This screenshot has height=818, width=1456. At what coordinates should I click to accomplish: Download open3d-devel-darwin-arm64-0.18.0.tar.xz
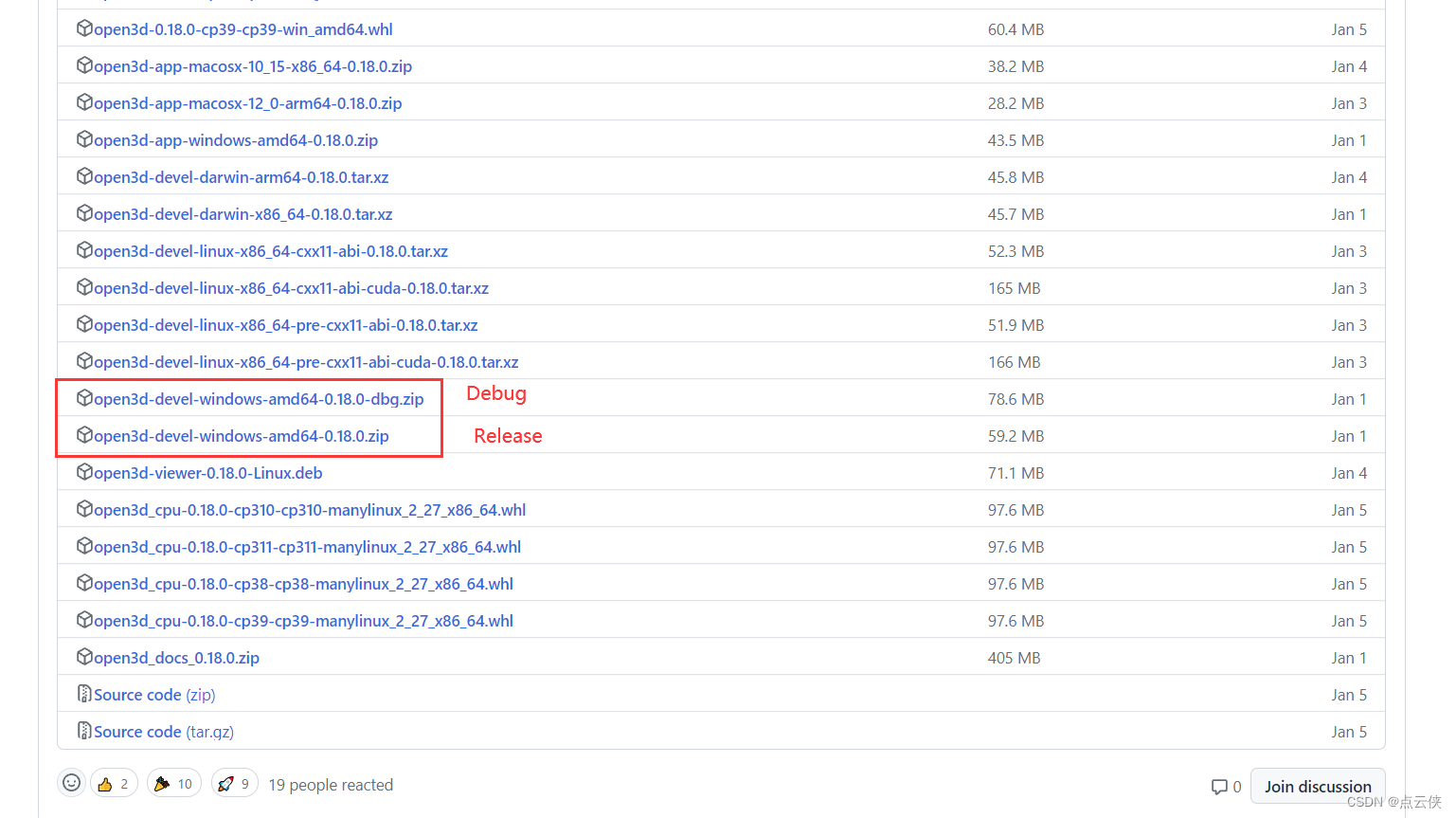[x=240, y=176]
